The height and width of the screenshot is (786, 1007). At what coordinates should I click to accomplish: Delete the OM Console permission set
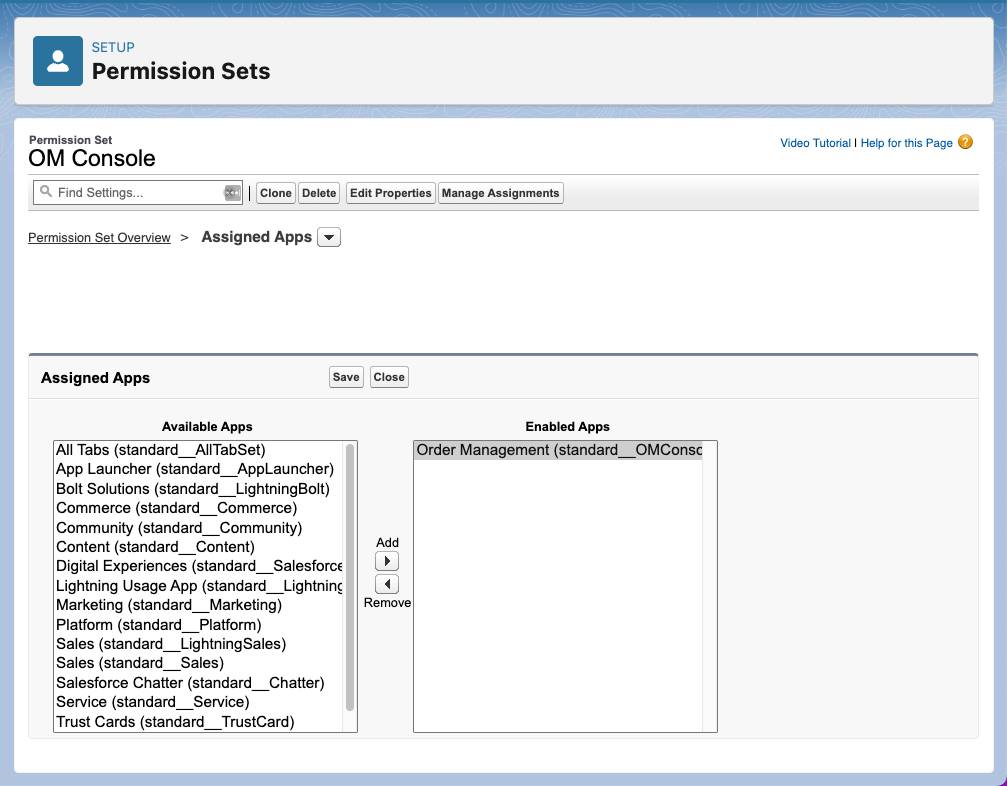318,192
